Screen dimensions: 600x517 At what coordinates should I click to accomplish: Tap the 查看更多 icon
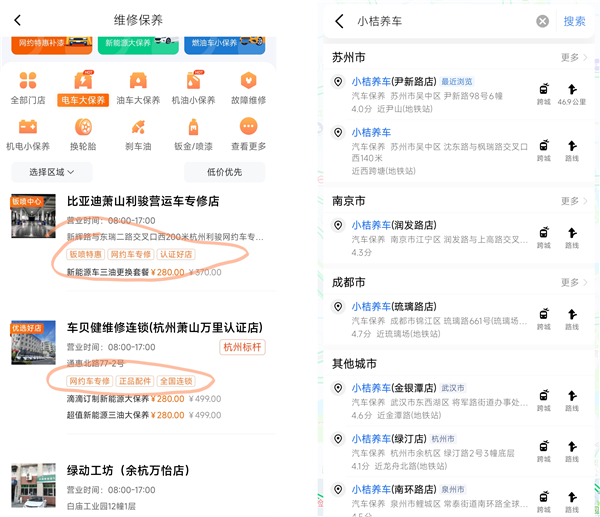tap(249, 126)
